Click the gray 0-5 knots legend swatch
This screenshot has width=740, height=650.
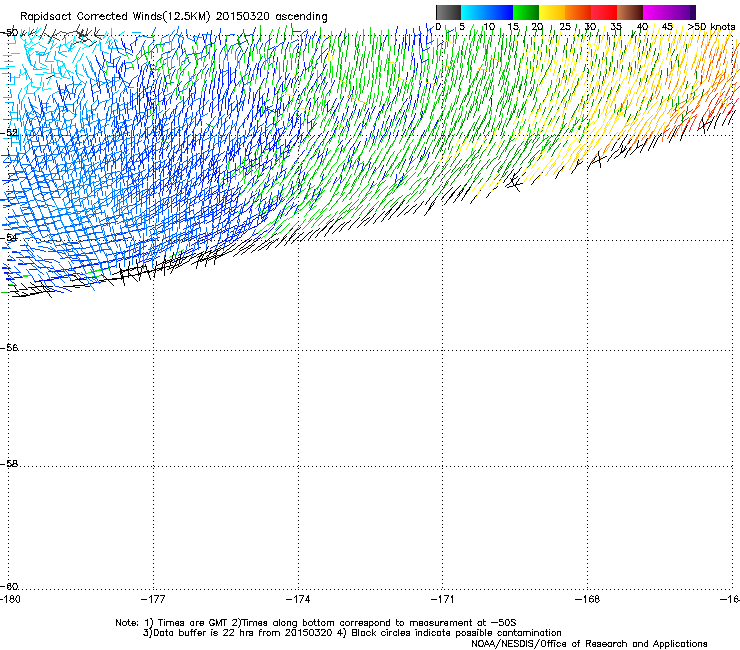coord(448,12)
